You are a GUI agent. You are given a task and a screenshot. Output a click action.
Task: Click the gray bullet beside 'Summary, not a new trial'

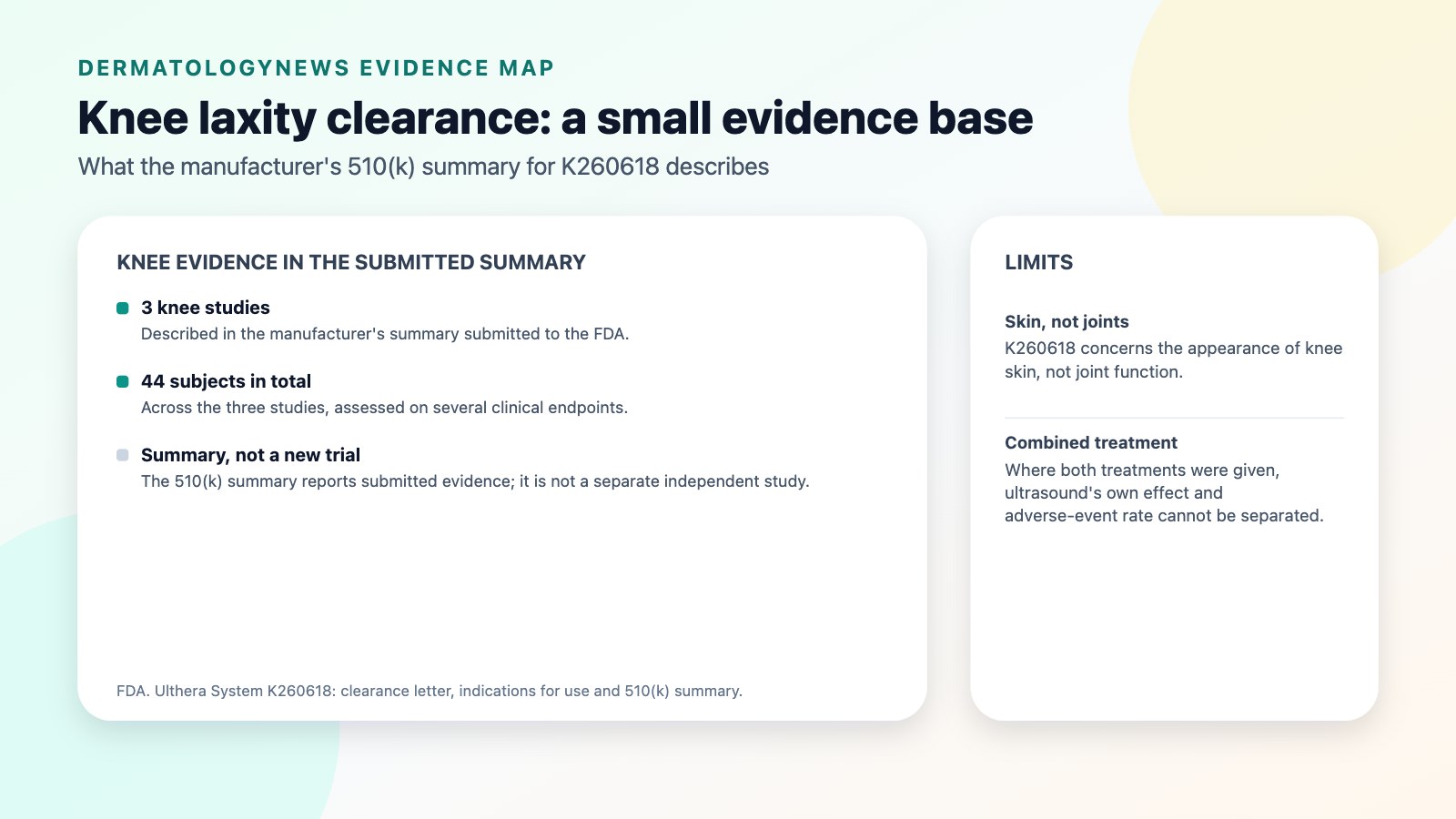(123, 455)
